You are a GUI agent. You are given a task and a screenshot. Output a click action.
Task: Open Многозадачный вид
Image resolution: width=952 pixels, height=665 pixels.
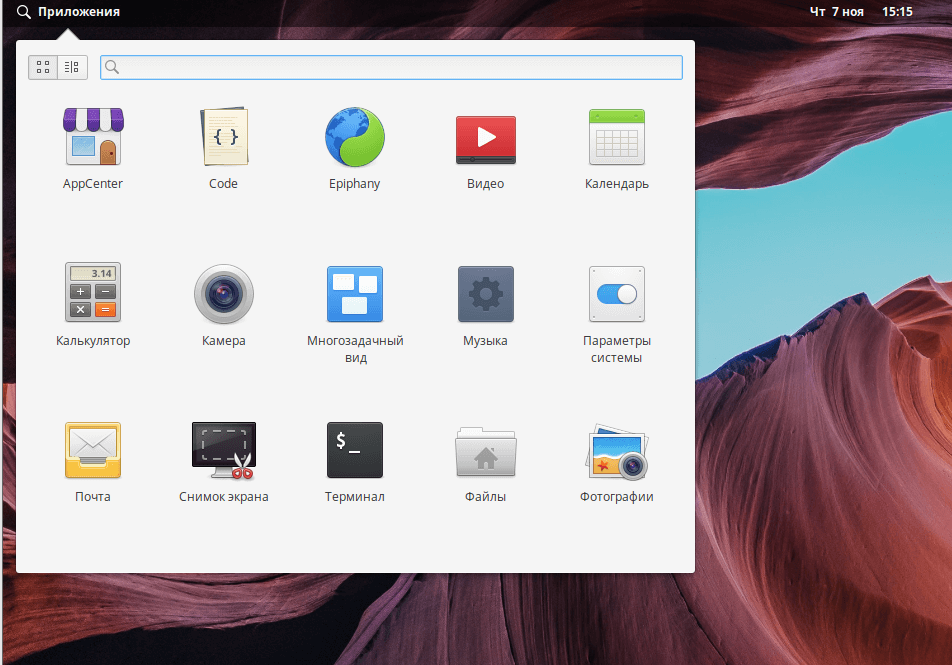(355, 294)
